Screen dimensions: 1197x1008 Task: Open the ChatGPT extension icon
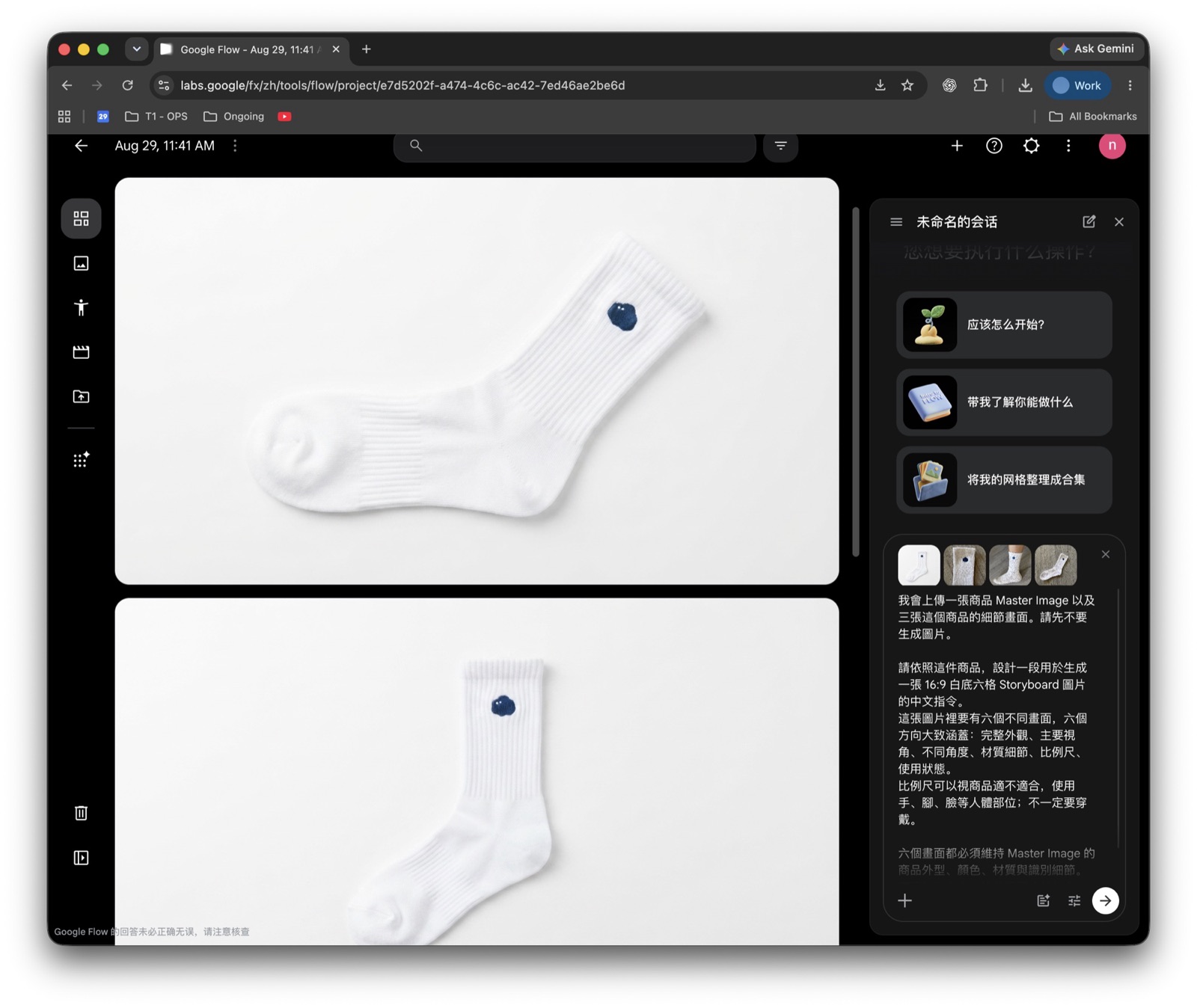click(x=949, y=85)
